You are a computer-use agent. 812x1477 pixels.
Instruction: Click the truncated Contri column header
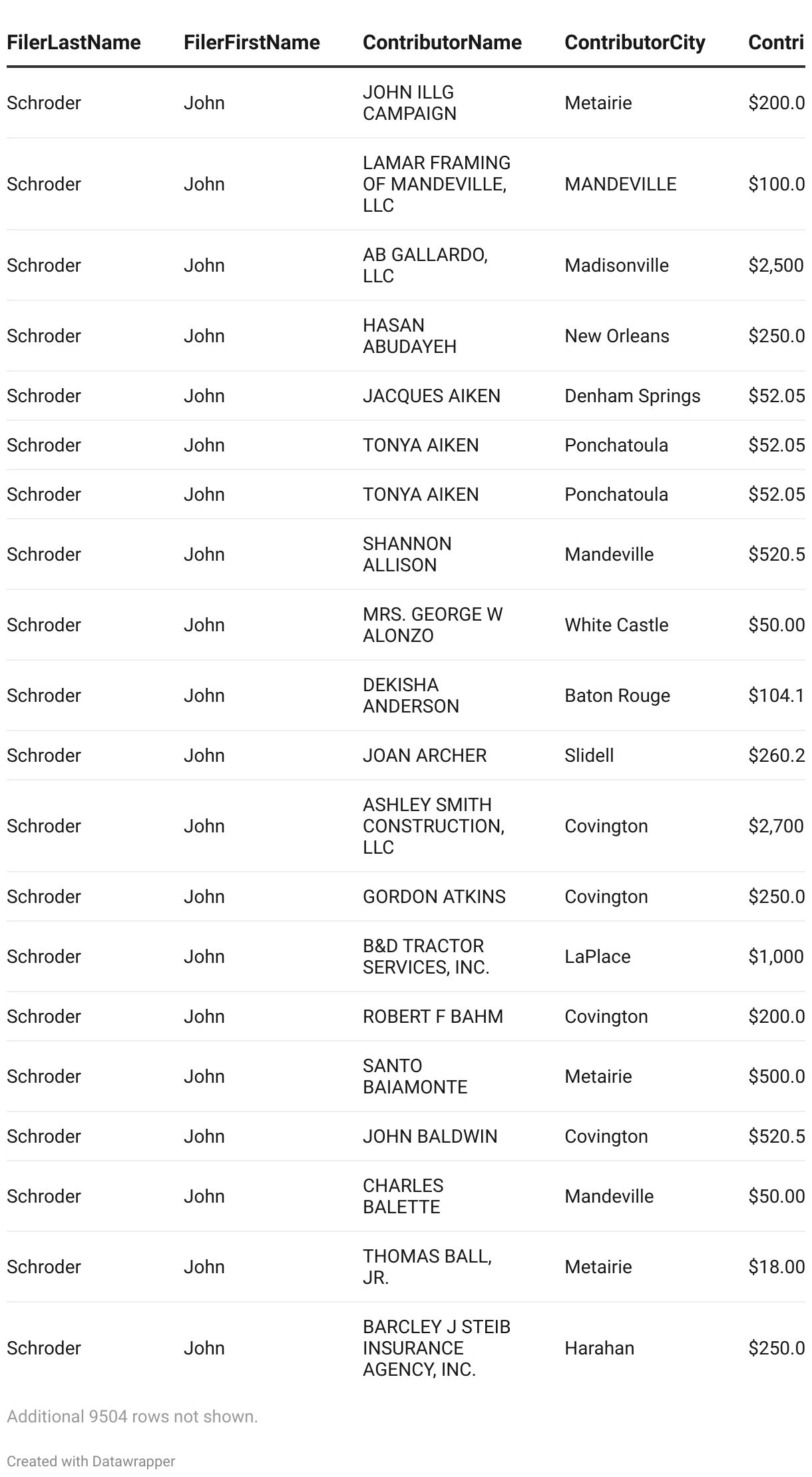pyautogui.click(x=775, y=43)
